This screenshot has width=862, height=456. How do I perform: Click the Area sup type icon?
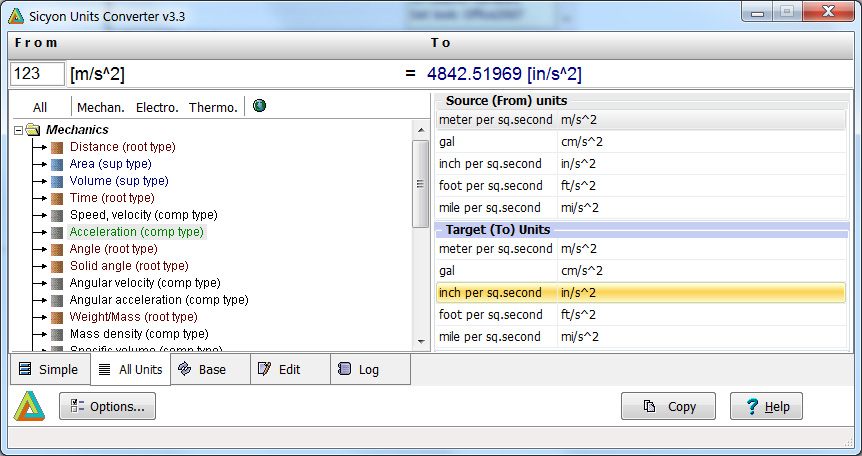pos(57,164)
